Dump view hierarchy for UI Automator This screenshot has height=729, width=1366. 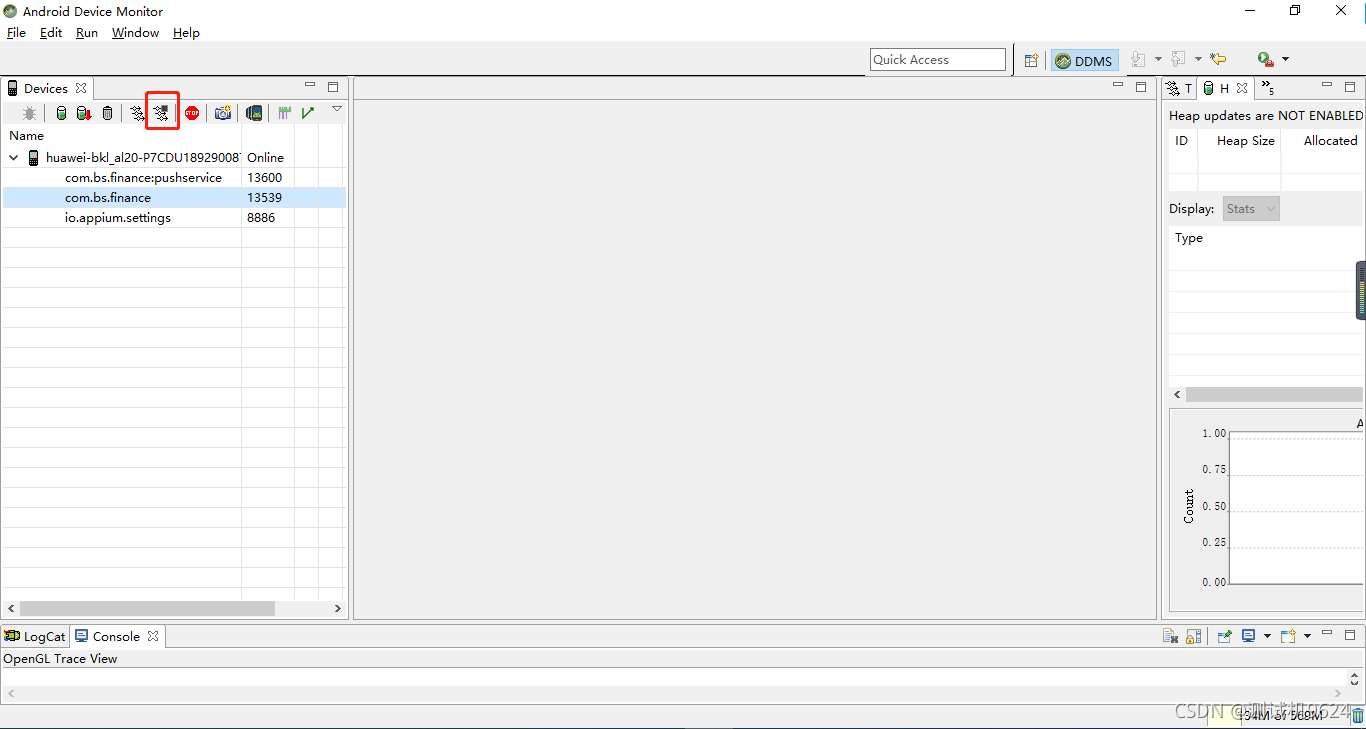(254, 113)
